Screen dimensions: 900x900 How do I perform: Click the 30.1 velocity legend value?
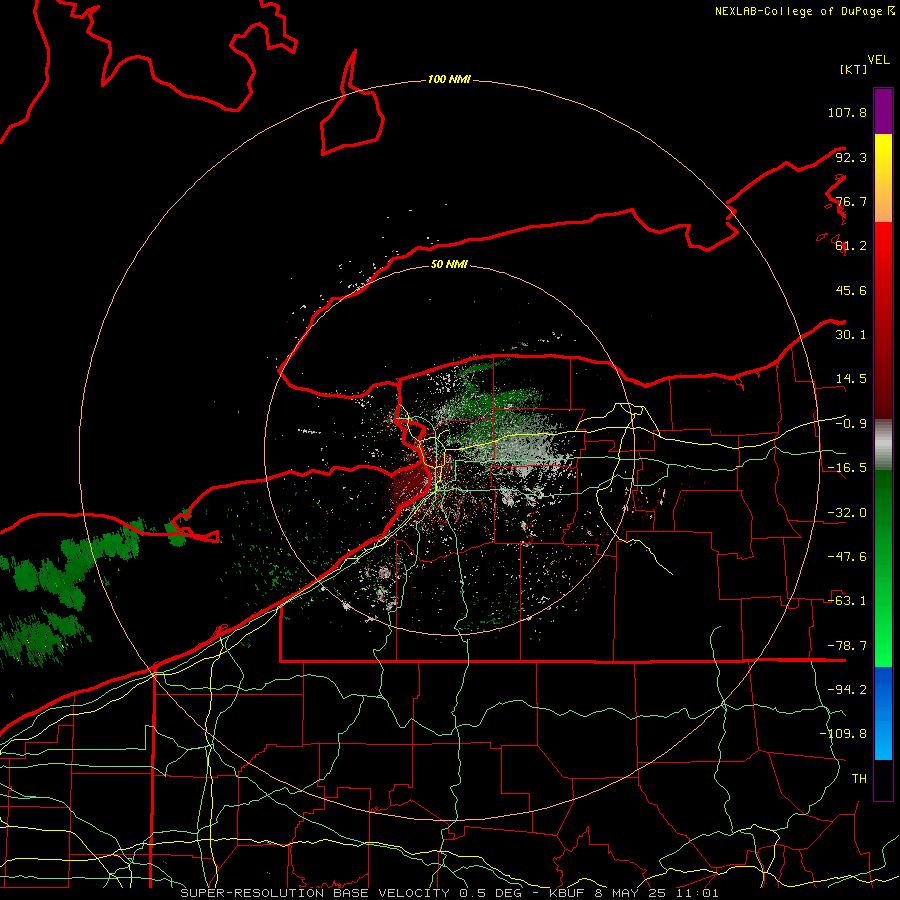[x=851, y=335]
